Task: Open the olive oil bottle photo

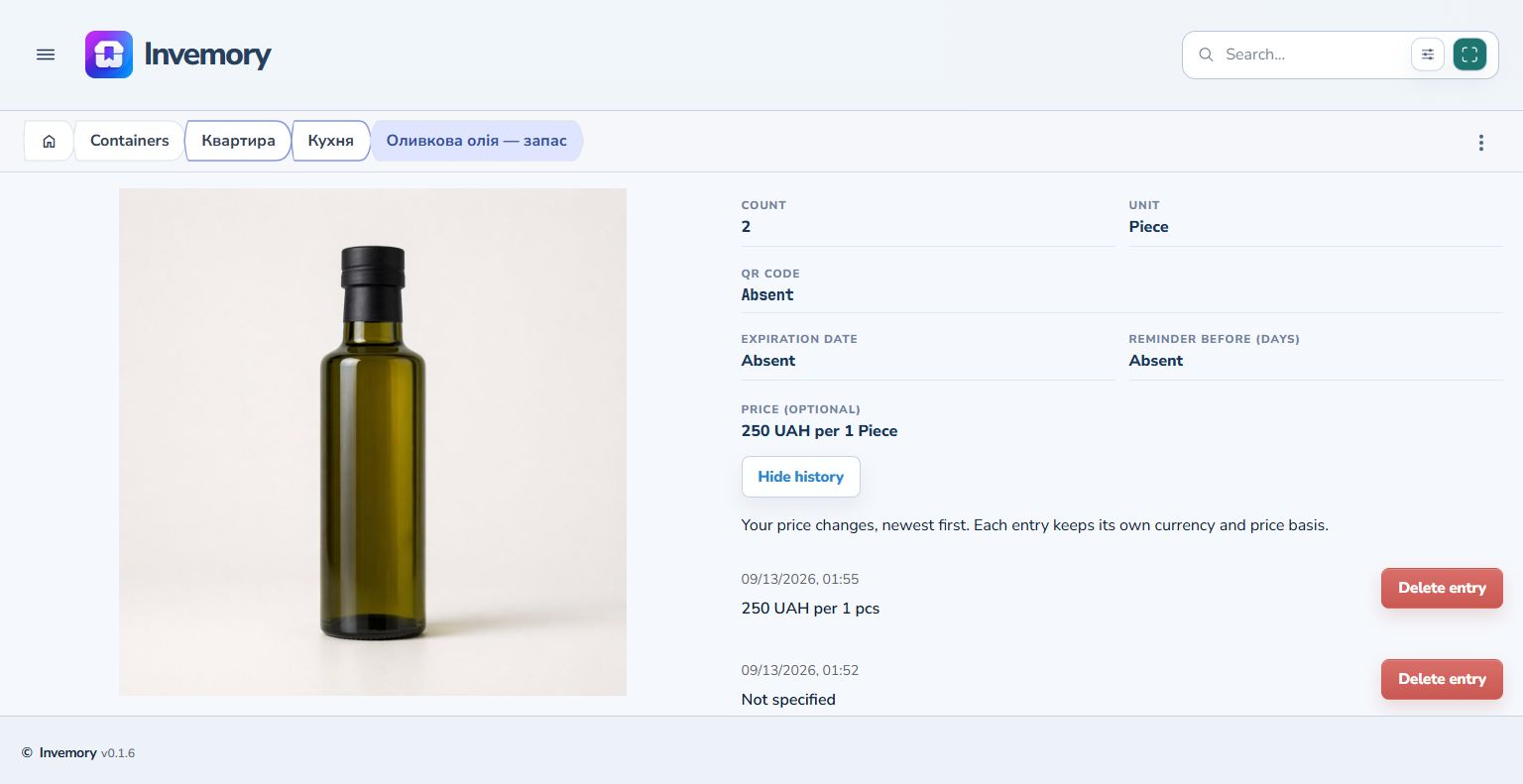Action: click(x=373, y=442)
